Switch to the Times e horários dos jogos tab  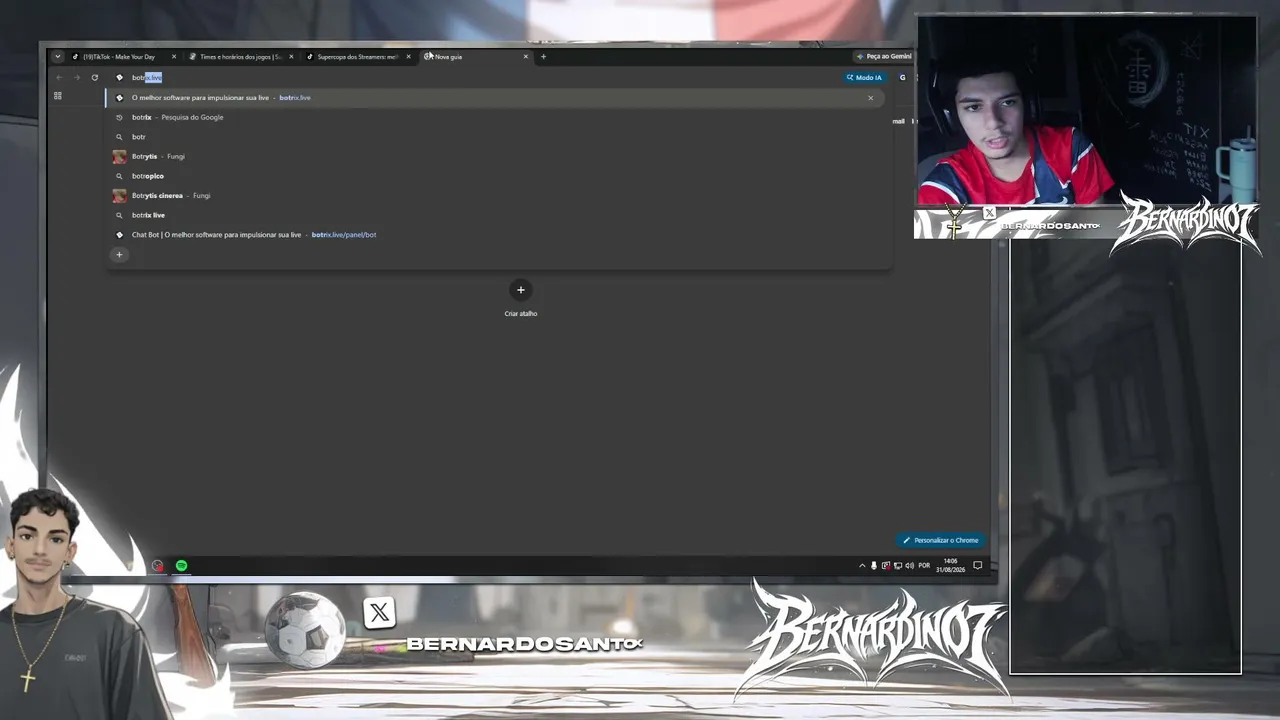pyautogui.click(x=240, y=57)
